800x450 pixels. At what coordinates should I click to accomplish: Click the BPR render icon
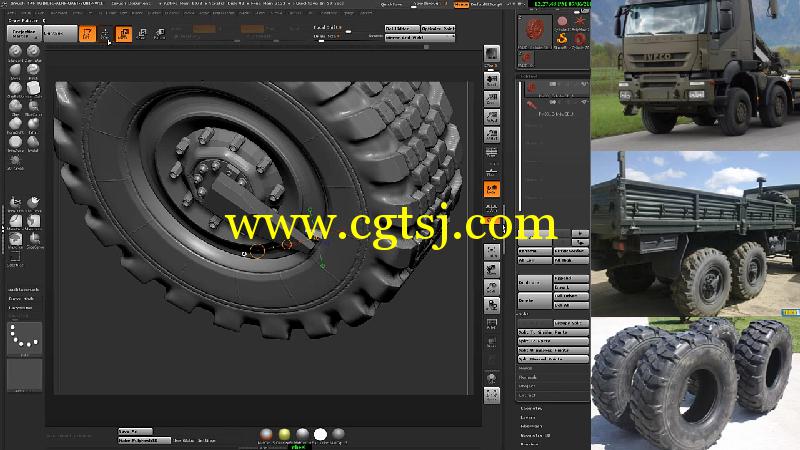click(x=492, y=54)
